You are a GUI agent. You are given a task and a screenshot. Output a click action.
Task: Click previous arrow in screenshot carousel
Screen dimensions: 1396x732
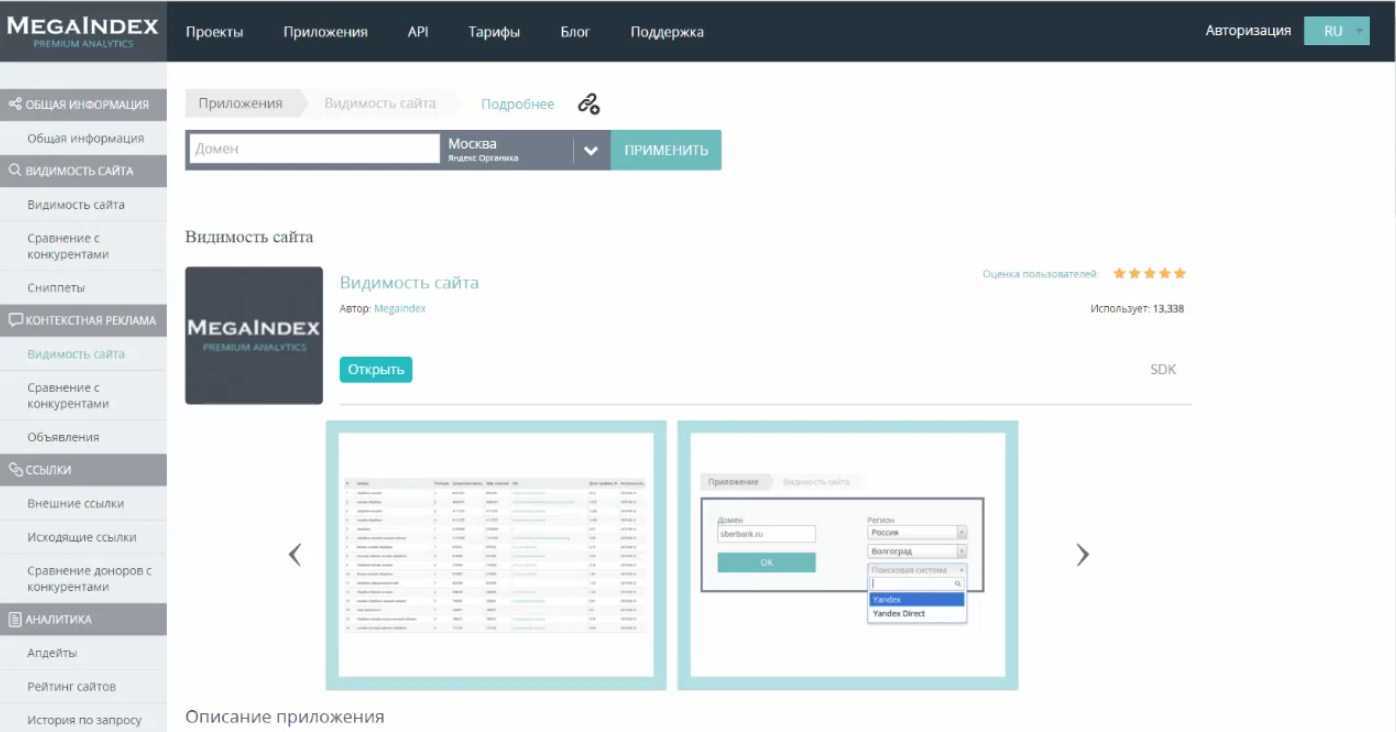pyautogui.click(x=295, y=555)
